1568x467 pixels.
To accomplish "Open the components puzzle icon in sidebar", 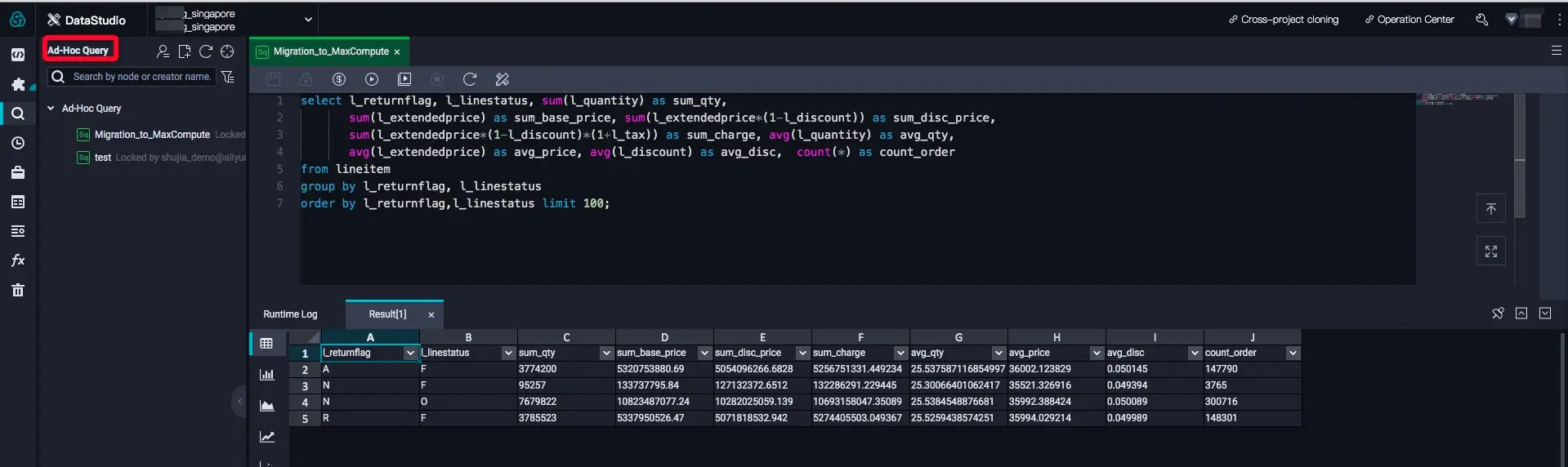I will click(18, 84).
